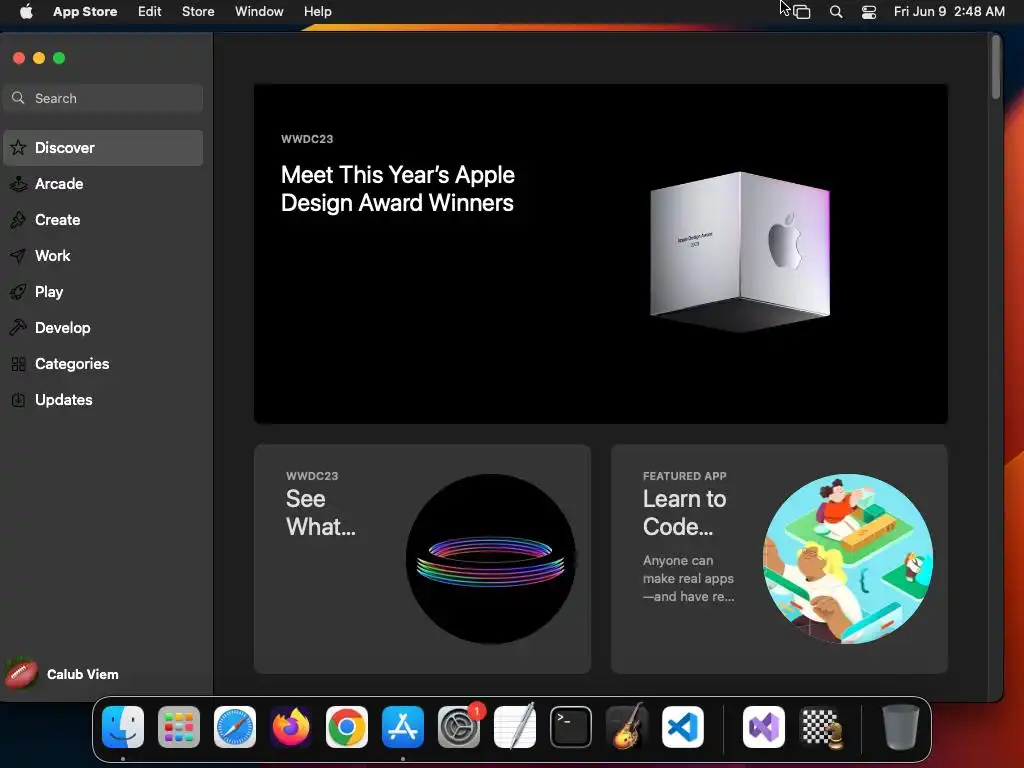
Task: Open Finder from the Dock
Action: click(x=123, y=726)
